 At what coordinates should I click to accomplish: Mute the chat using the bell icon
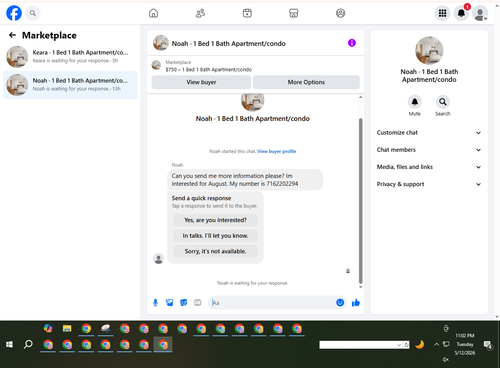tap(415, 102)
